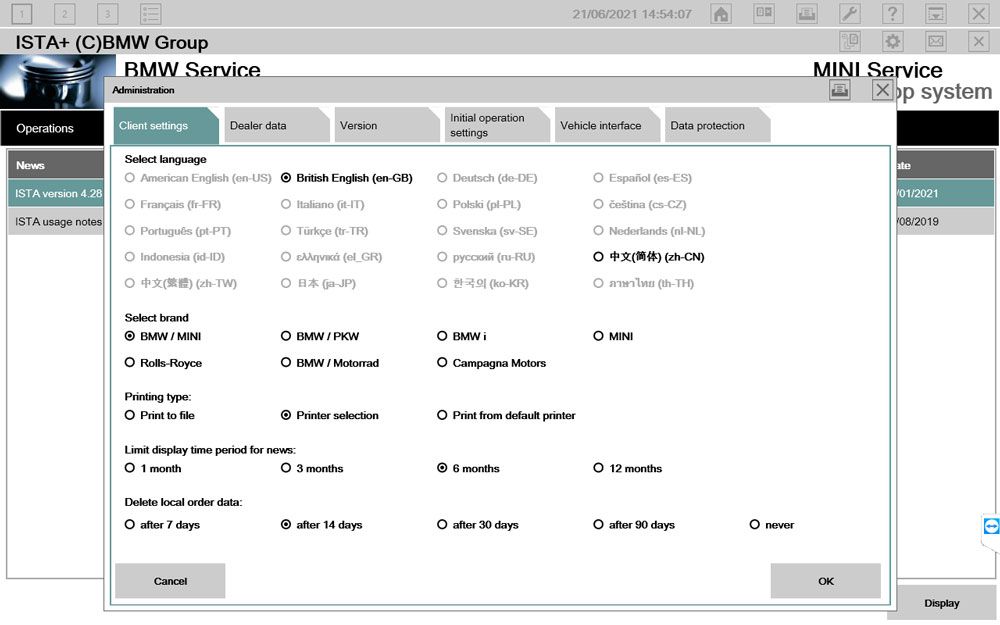Click the print icon in Administration dialog

pyautogui.click(x=839, y=90)
